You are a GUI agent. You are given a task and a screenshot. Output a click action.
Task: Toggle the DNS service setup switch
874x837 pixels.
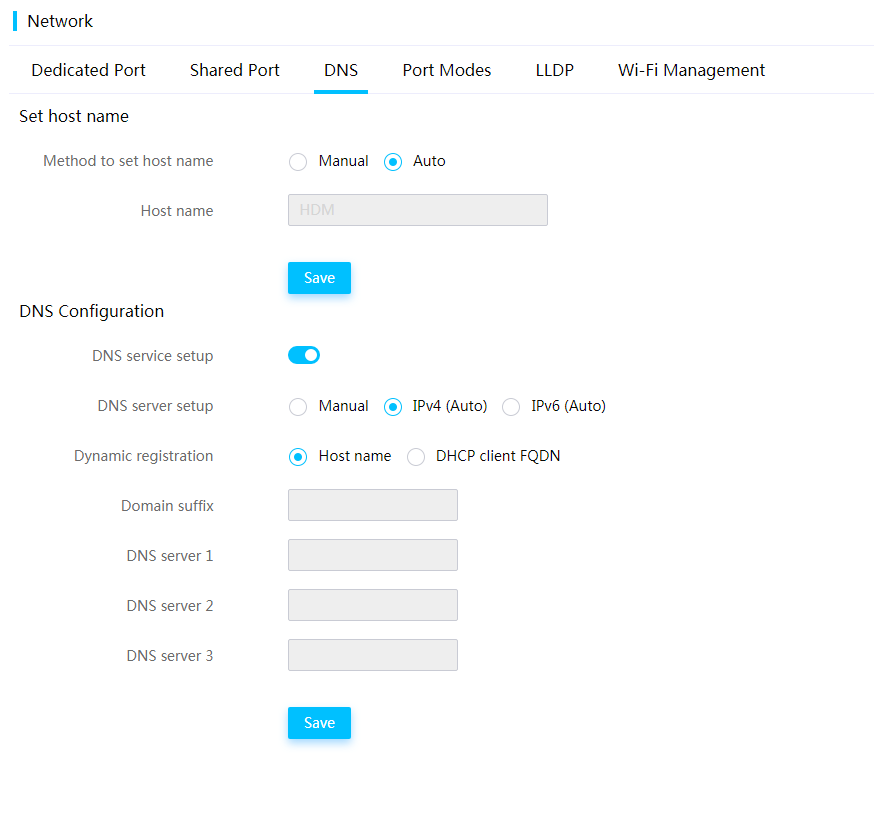coord(304,355)
